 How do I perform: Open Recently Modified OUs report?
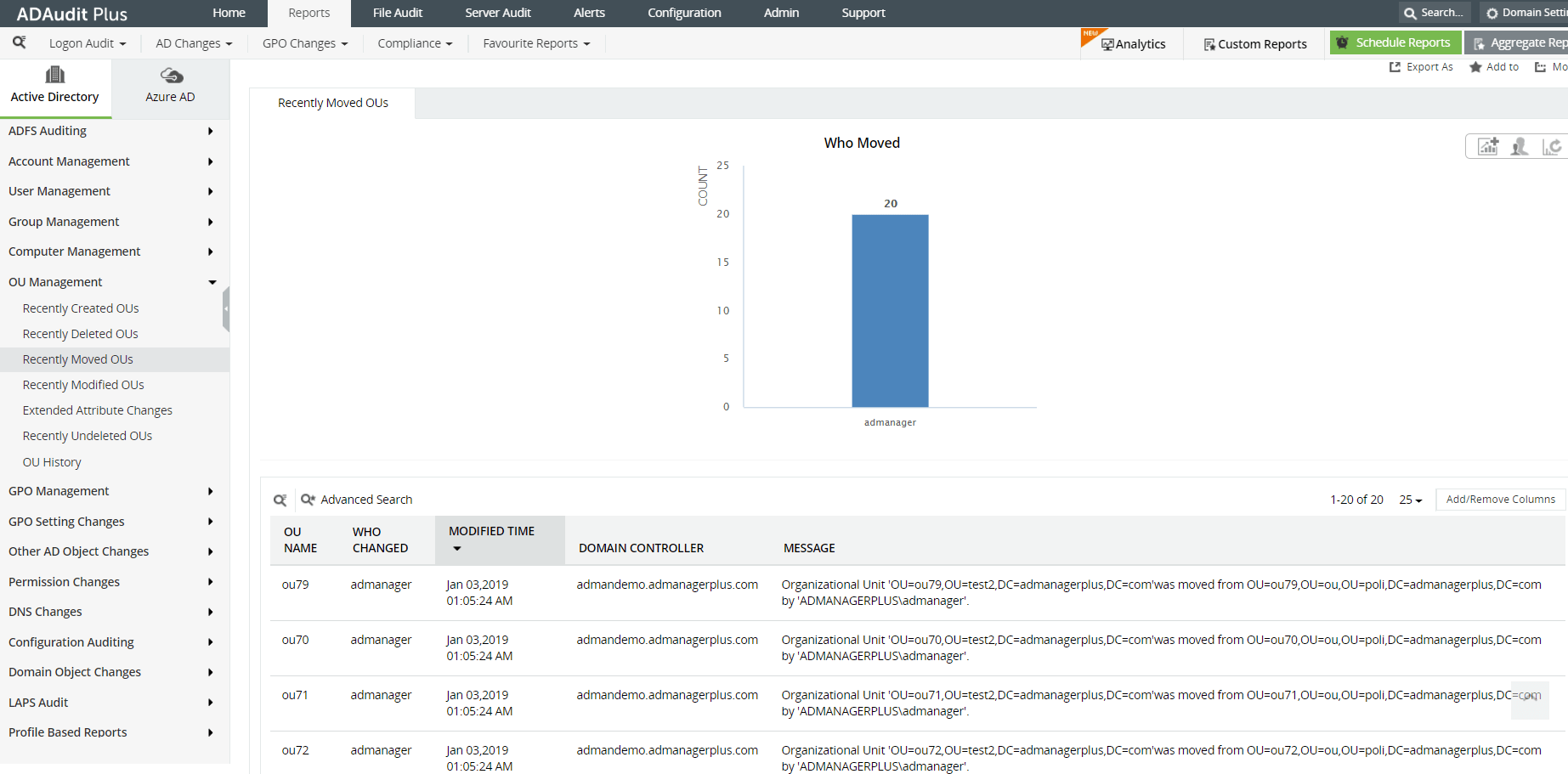(83, 385)
